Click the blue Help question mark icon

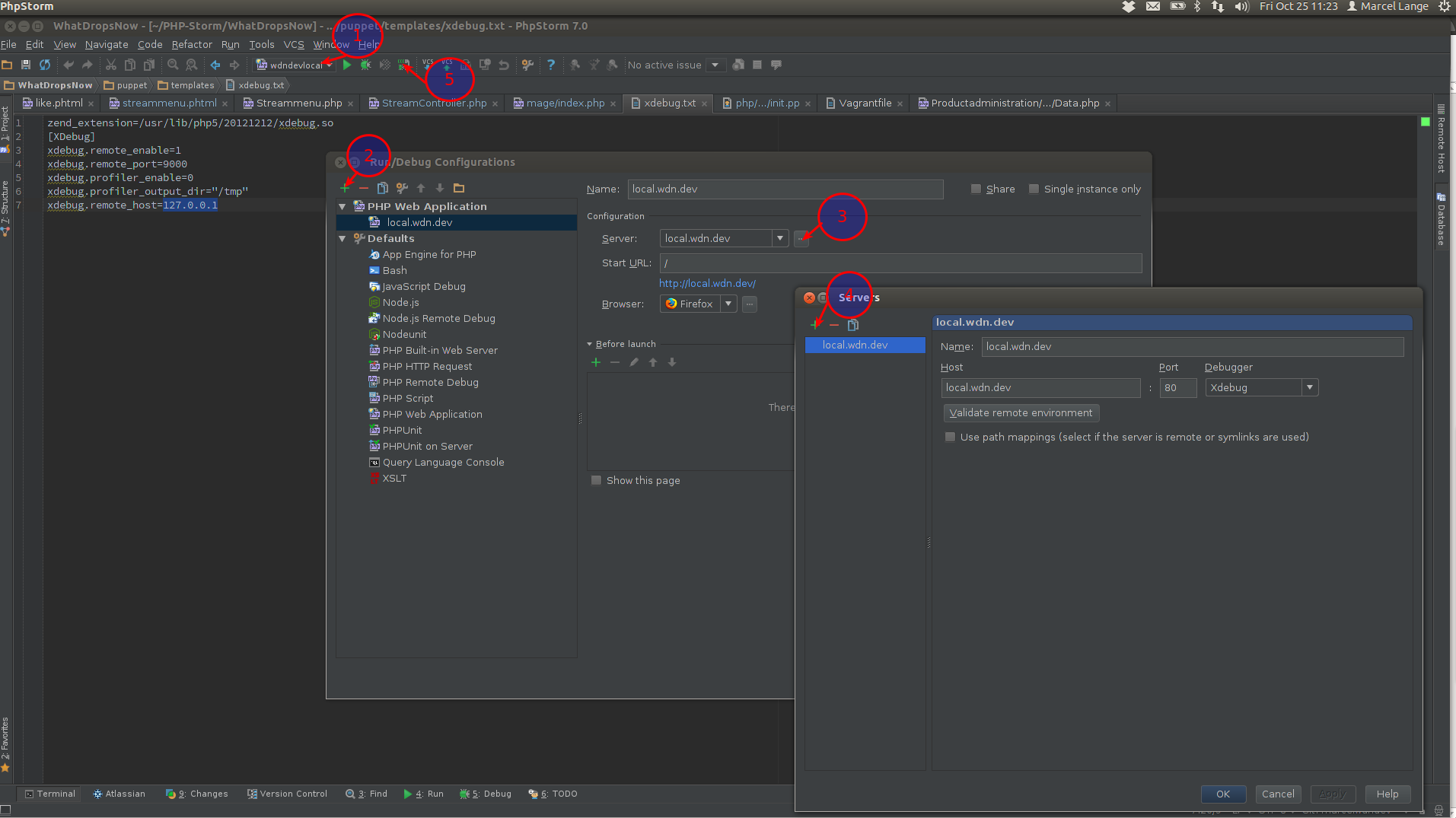point(551,65)
